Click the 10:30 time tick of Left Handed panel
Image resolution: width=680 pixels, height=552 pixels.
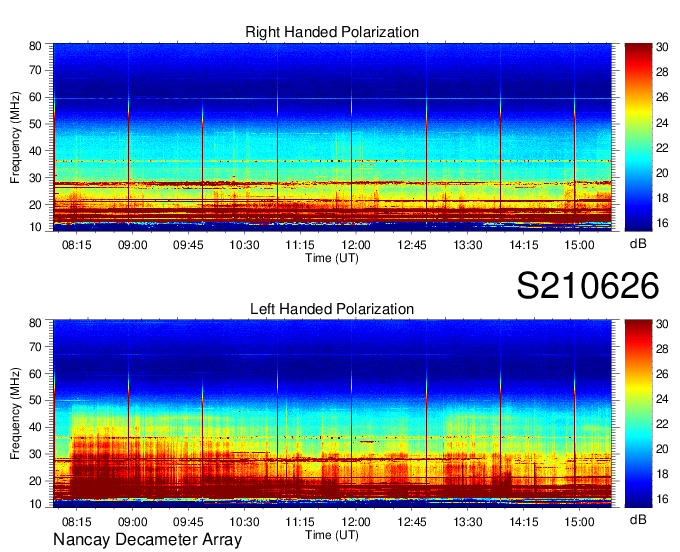pos(244,522)
